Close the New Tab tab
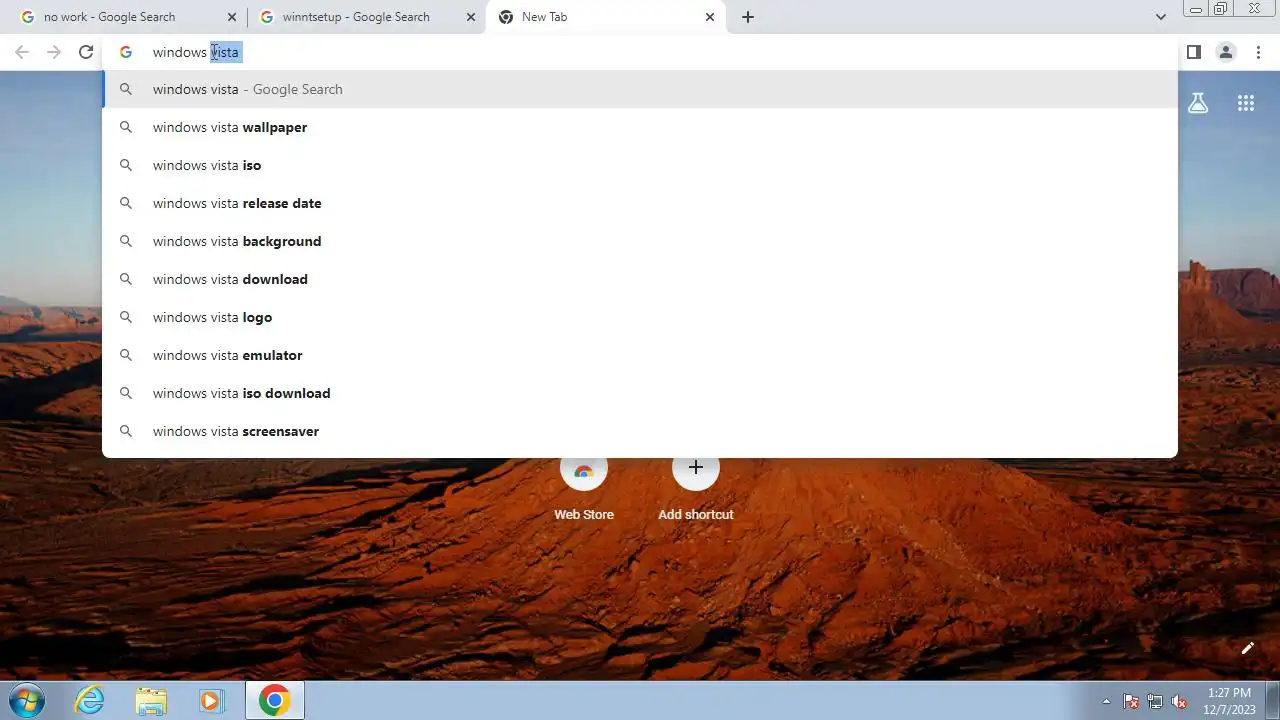This screenshot has width=1280, height=720. click(x=710, y=17)
